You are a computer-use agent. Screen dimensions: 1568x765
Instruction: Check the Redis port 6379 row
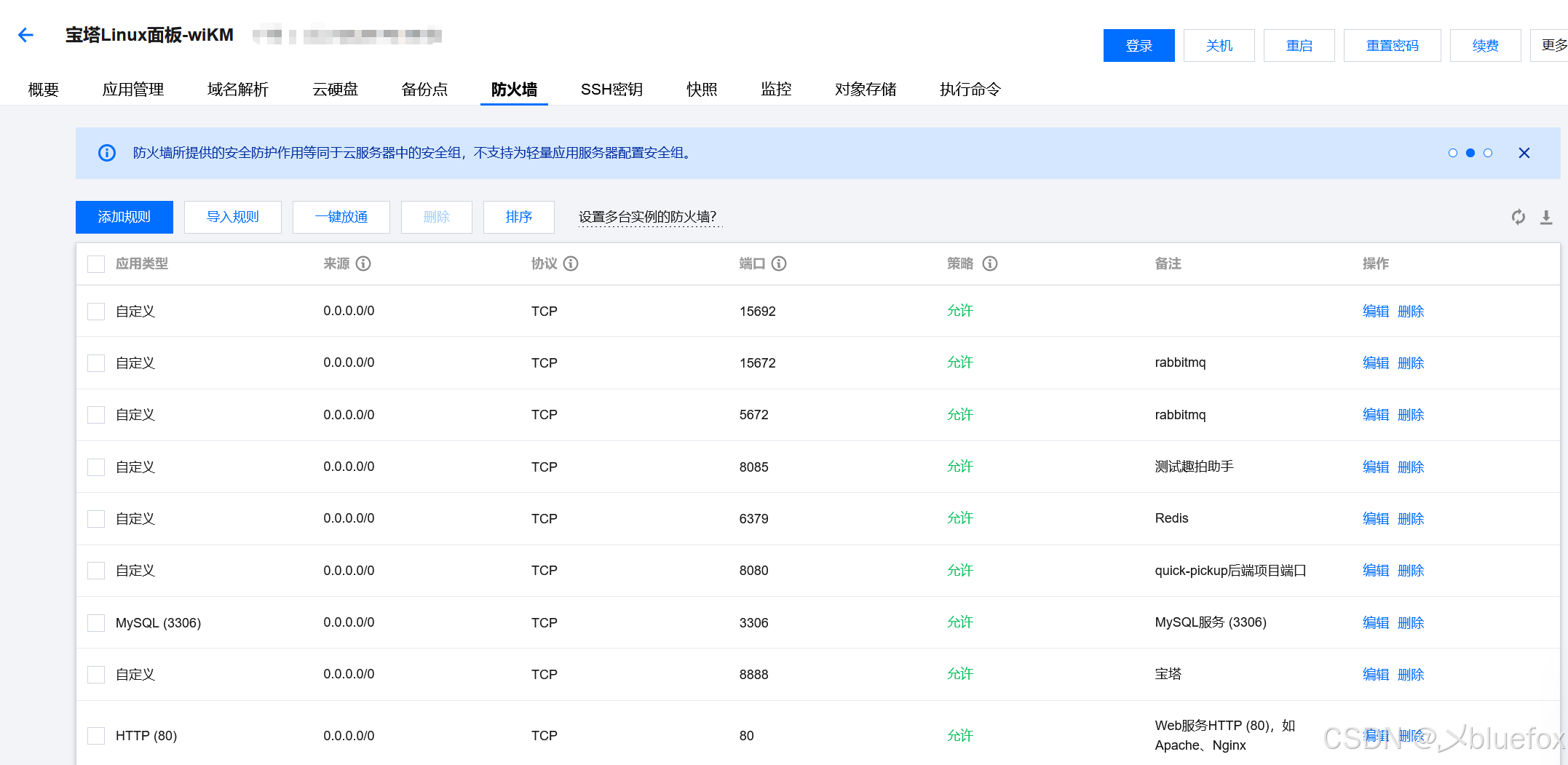[x=96, y=519]
